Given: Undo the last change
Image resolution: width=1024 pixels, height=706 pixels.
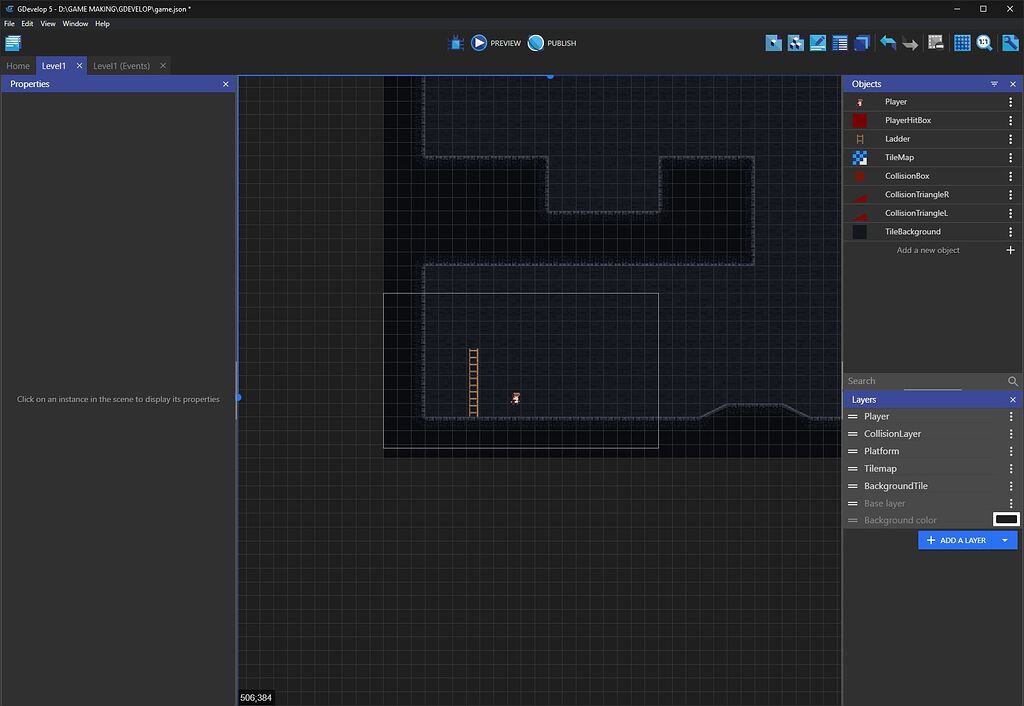Looking at the screenshot, I should (x=888, y=42).
